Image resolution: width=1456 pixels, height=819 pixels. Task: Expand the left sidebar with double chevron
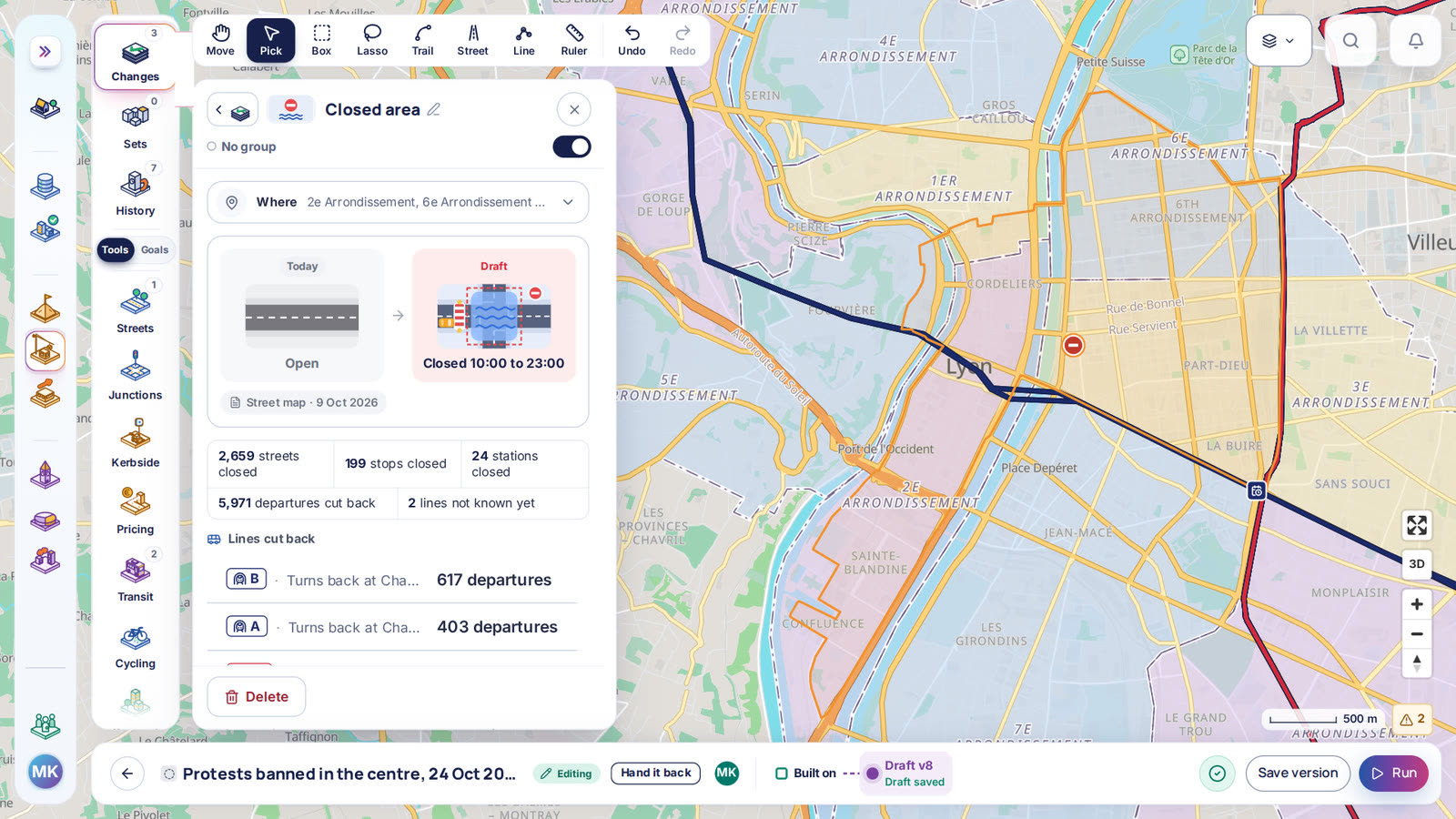point(45,51)
